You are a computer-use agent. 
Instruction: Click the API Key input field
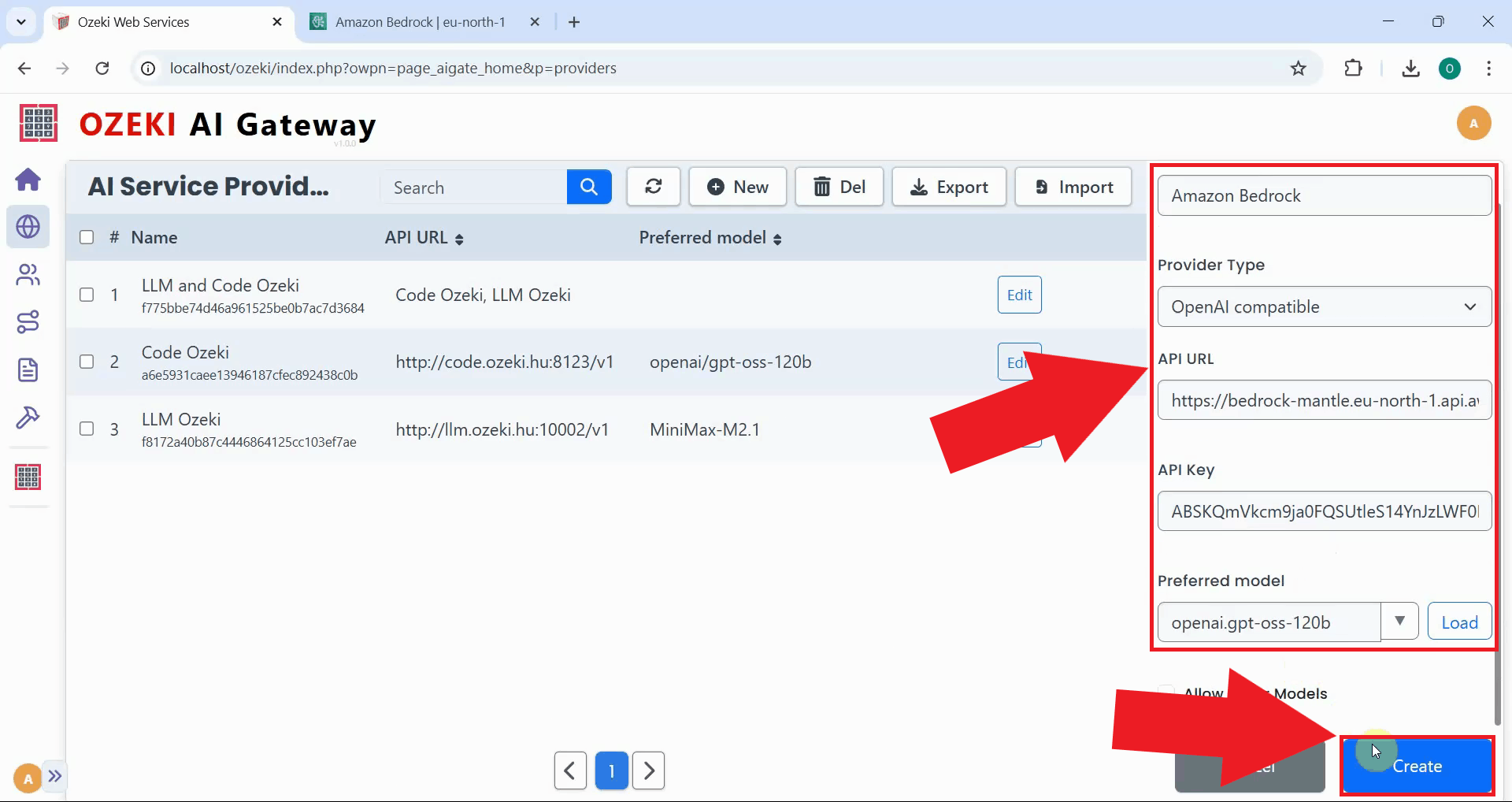pos(1324,511)
